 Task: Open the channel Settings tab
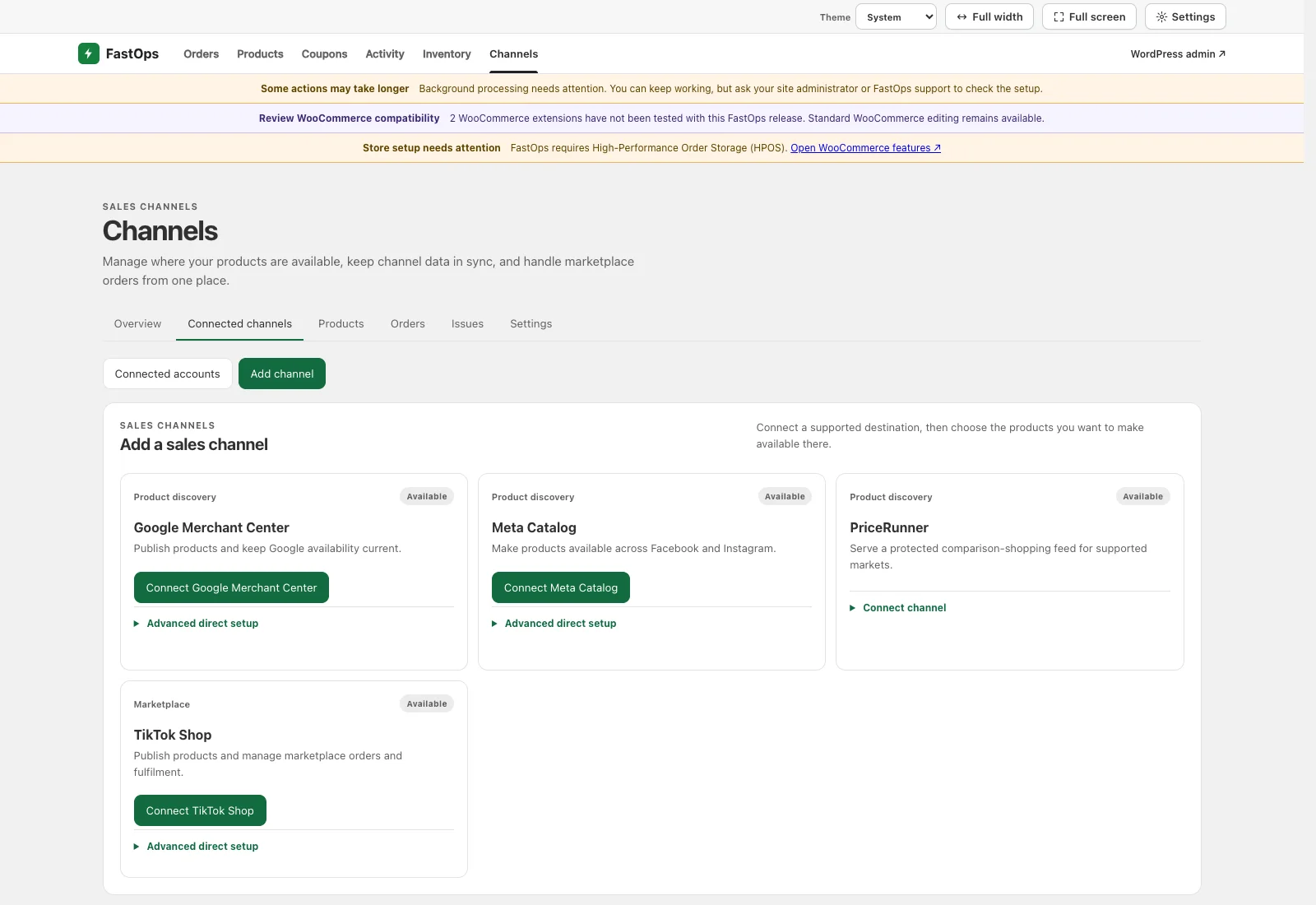[x=531, y=324]
